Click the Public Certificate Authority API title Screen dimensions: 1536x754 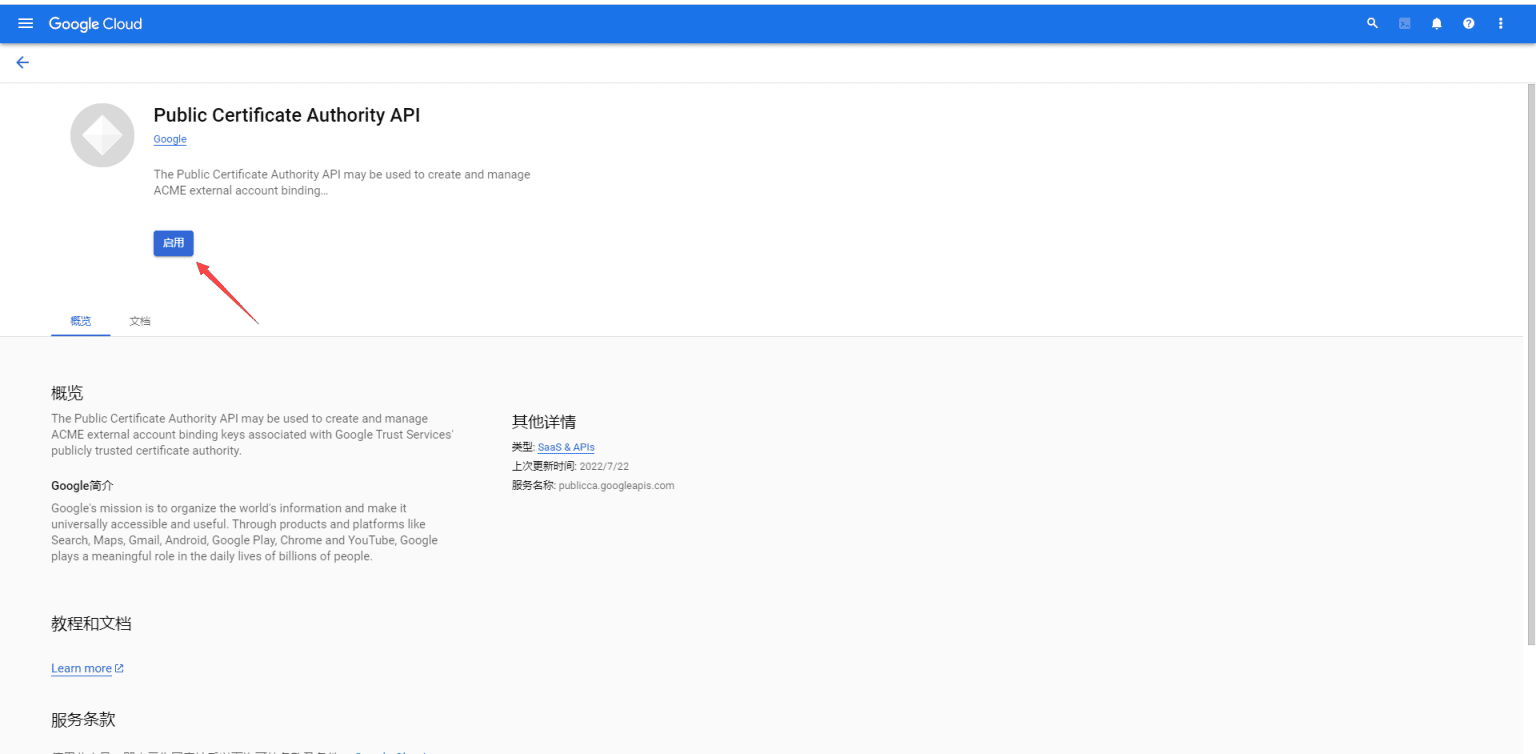click(286, 115)
